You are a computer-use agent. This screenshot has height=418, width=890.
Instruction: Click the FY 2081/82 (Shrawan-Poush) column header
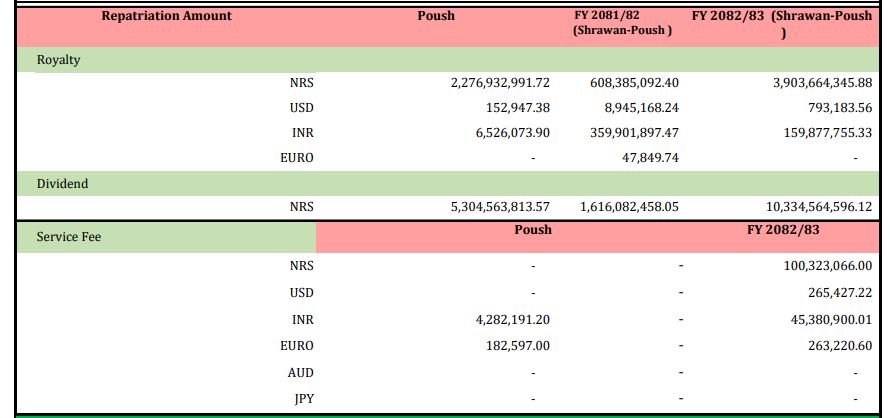622,23
